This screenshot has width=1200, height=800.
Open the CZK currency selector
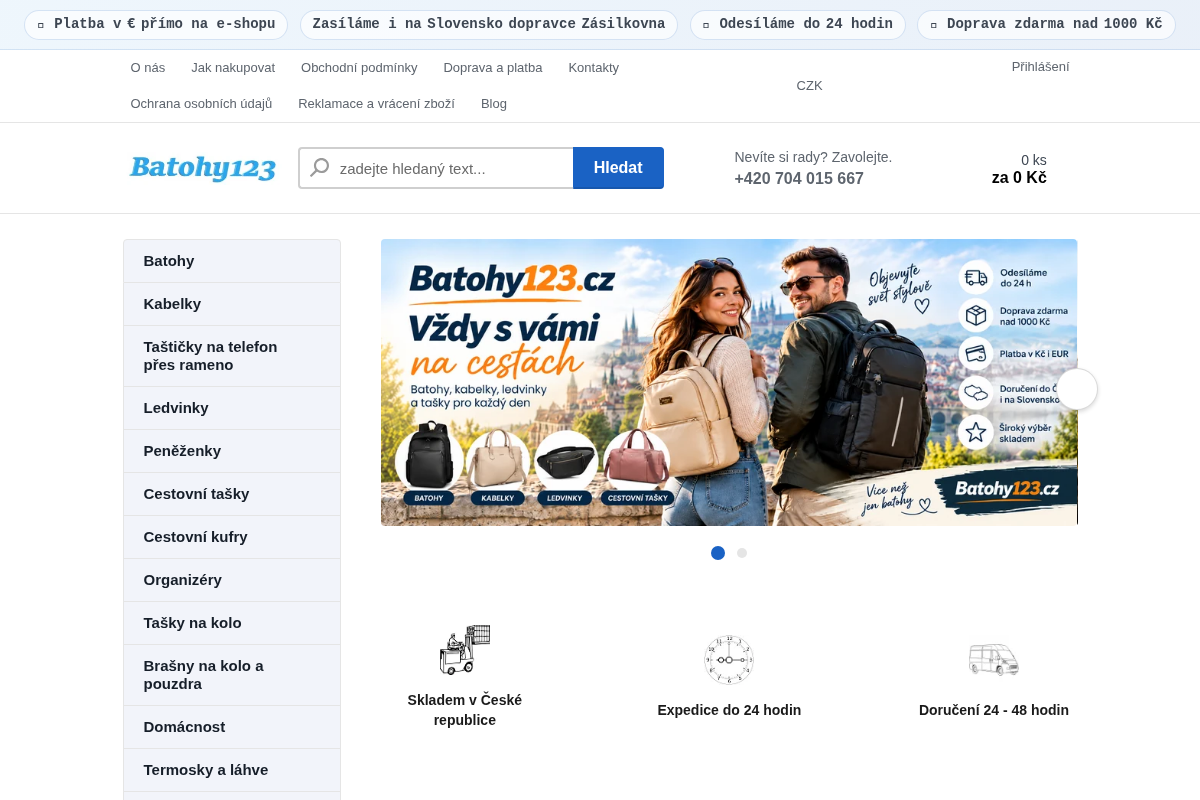click(810, 86)
